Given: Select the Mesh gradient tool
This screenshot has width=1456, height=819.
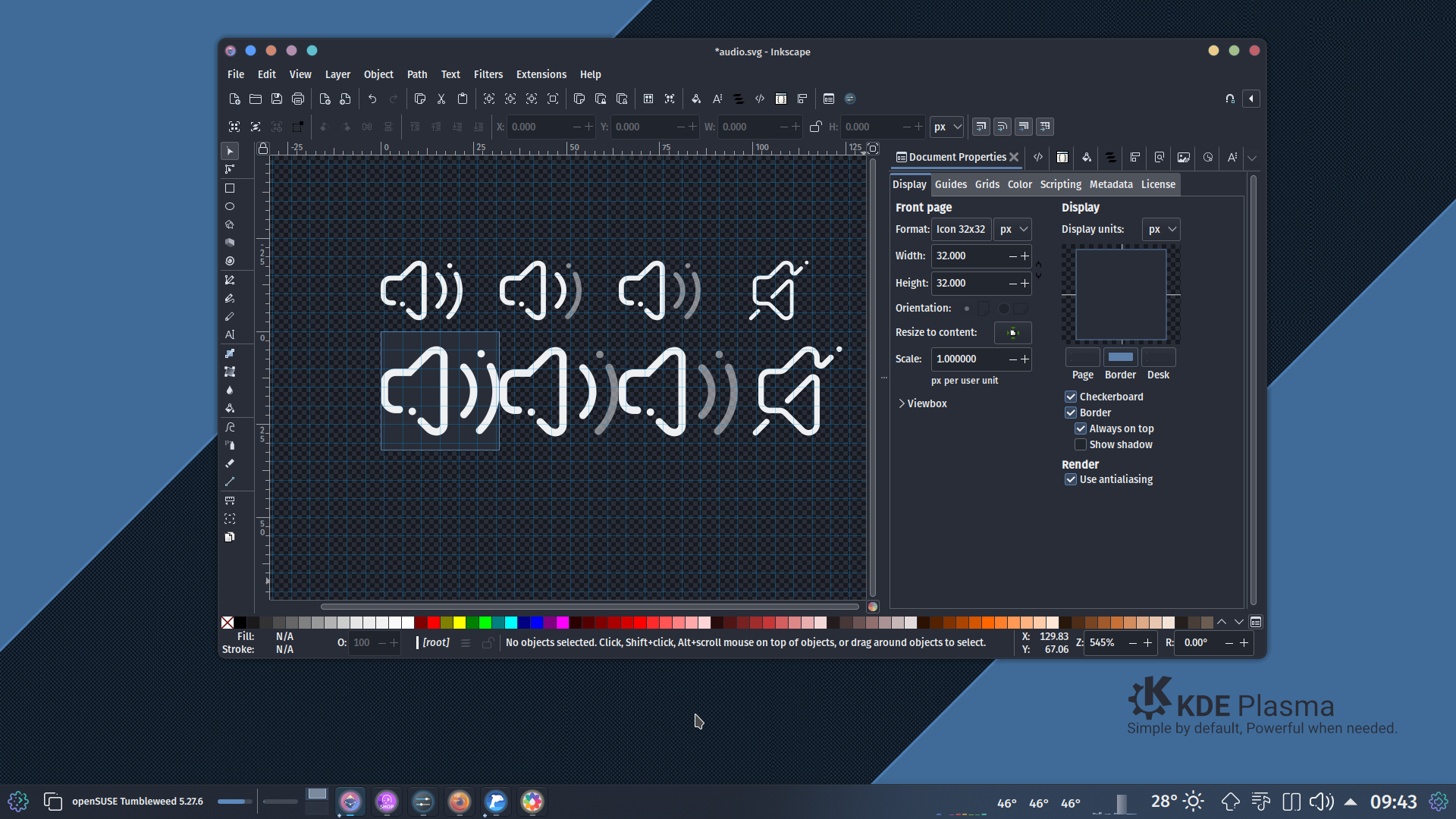Looking at the screenshot, I should tap(230, 372).
